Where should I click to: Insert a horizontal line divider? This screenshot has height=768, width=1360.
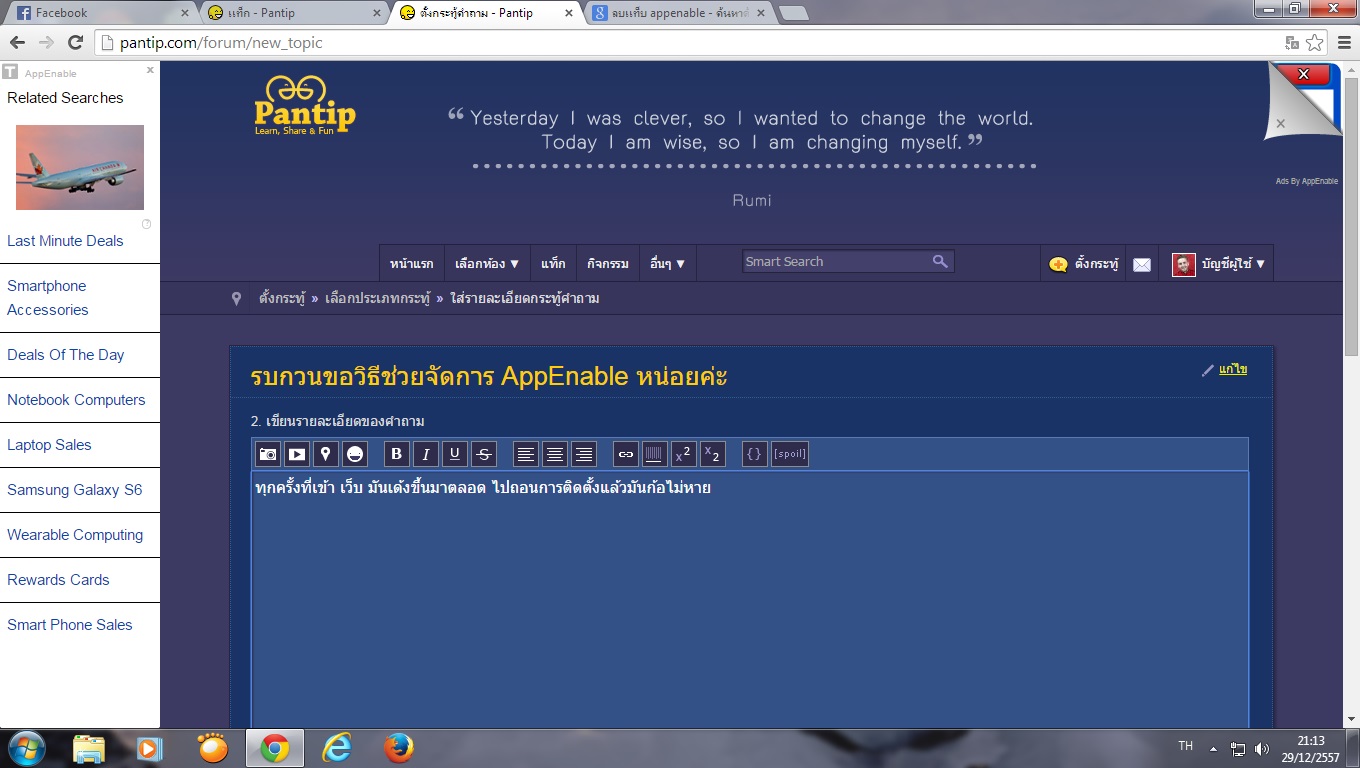click(655, 454)
